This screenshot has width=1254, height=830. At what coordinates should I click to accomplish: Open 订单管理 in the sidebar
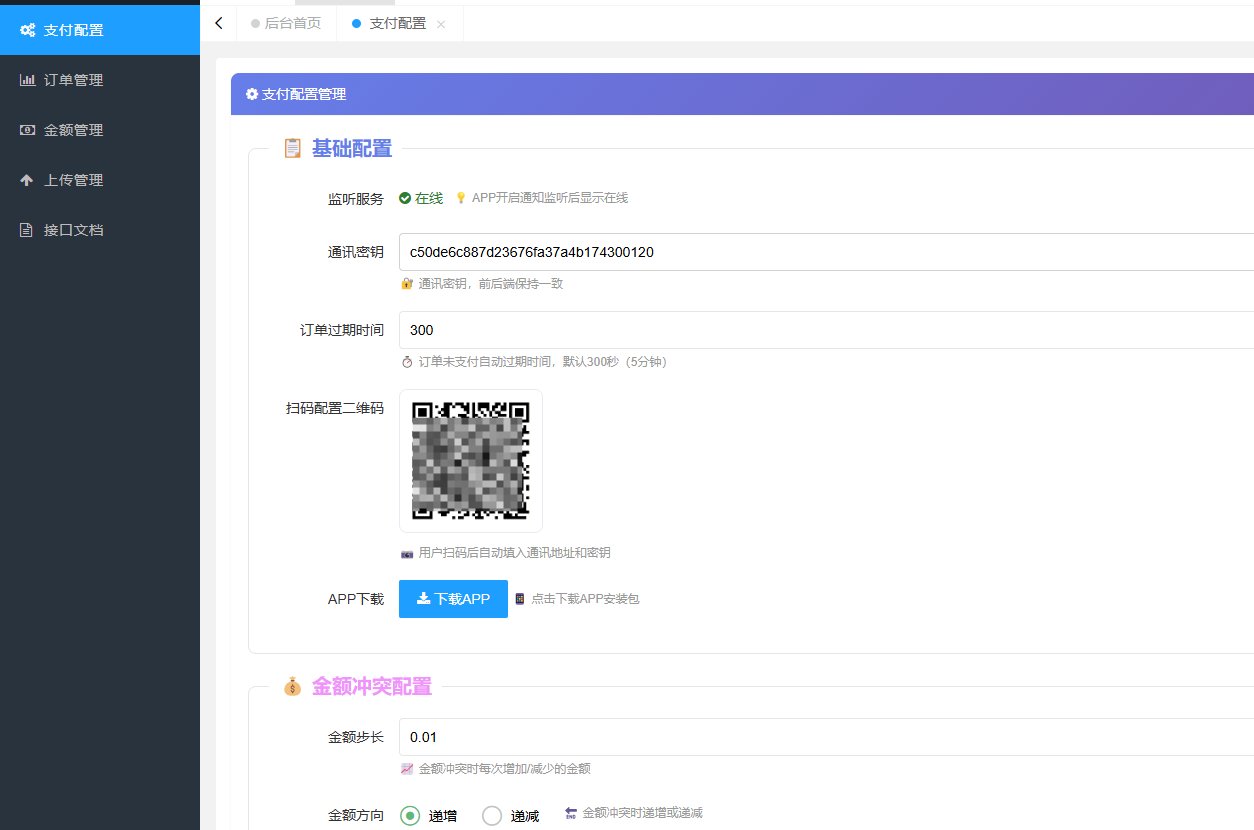[100, 80]
